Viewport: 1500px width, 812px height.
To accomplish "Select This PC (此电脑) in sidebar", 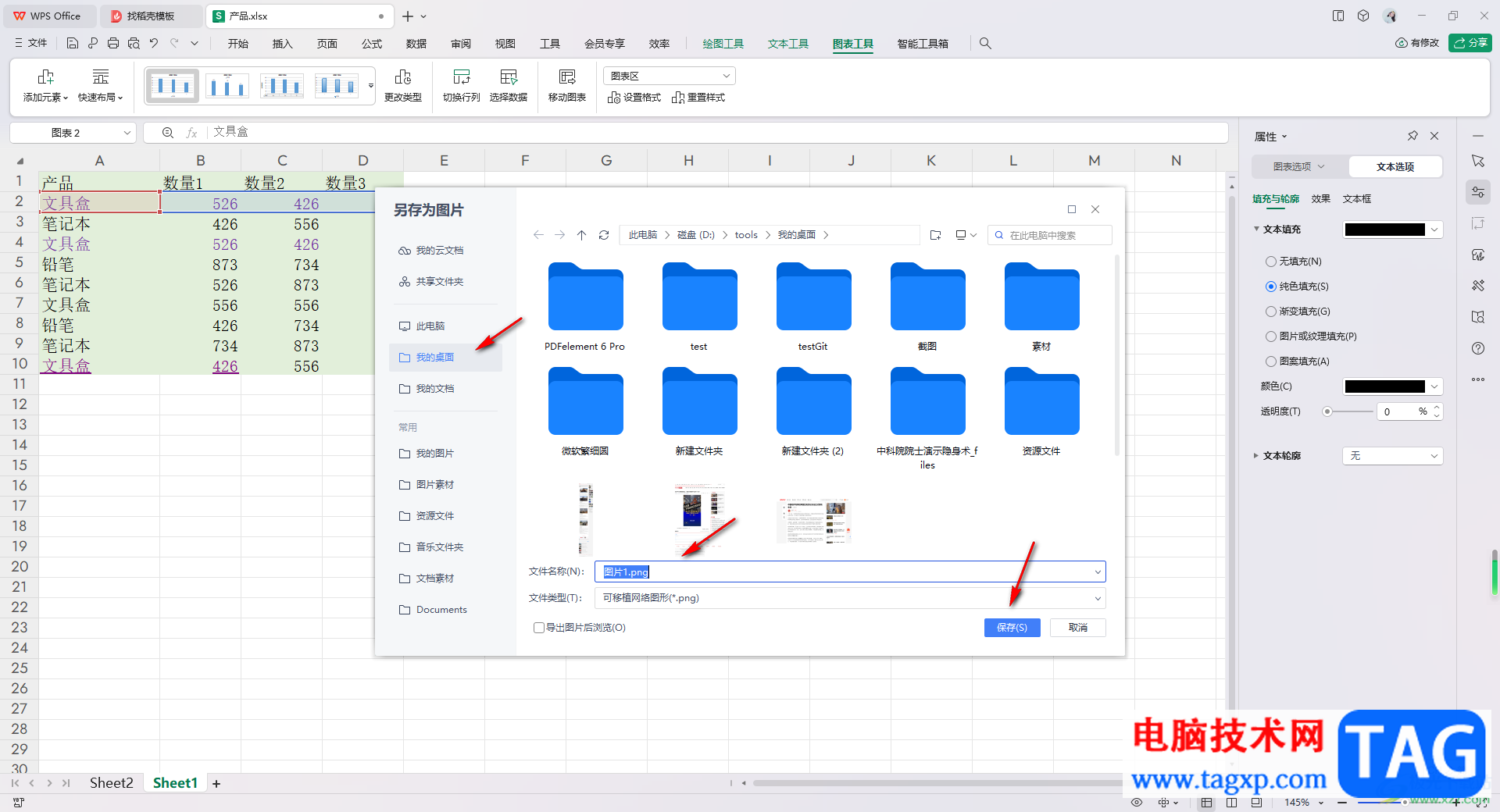I will (x=422, y=326).
